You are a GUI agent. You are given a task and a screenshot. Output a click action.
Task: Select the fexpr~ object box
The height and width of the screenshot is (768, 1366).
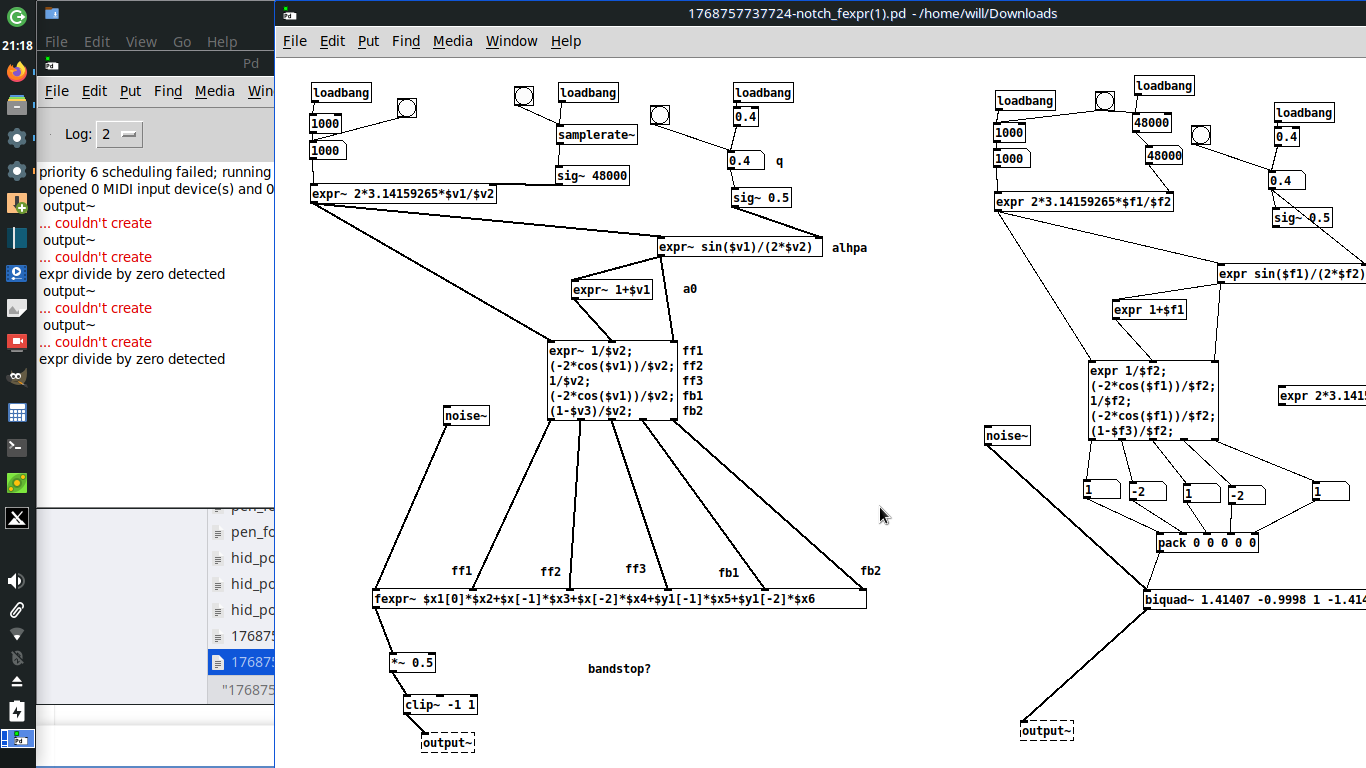(619, 599)
